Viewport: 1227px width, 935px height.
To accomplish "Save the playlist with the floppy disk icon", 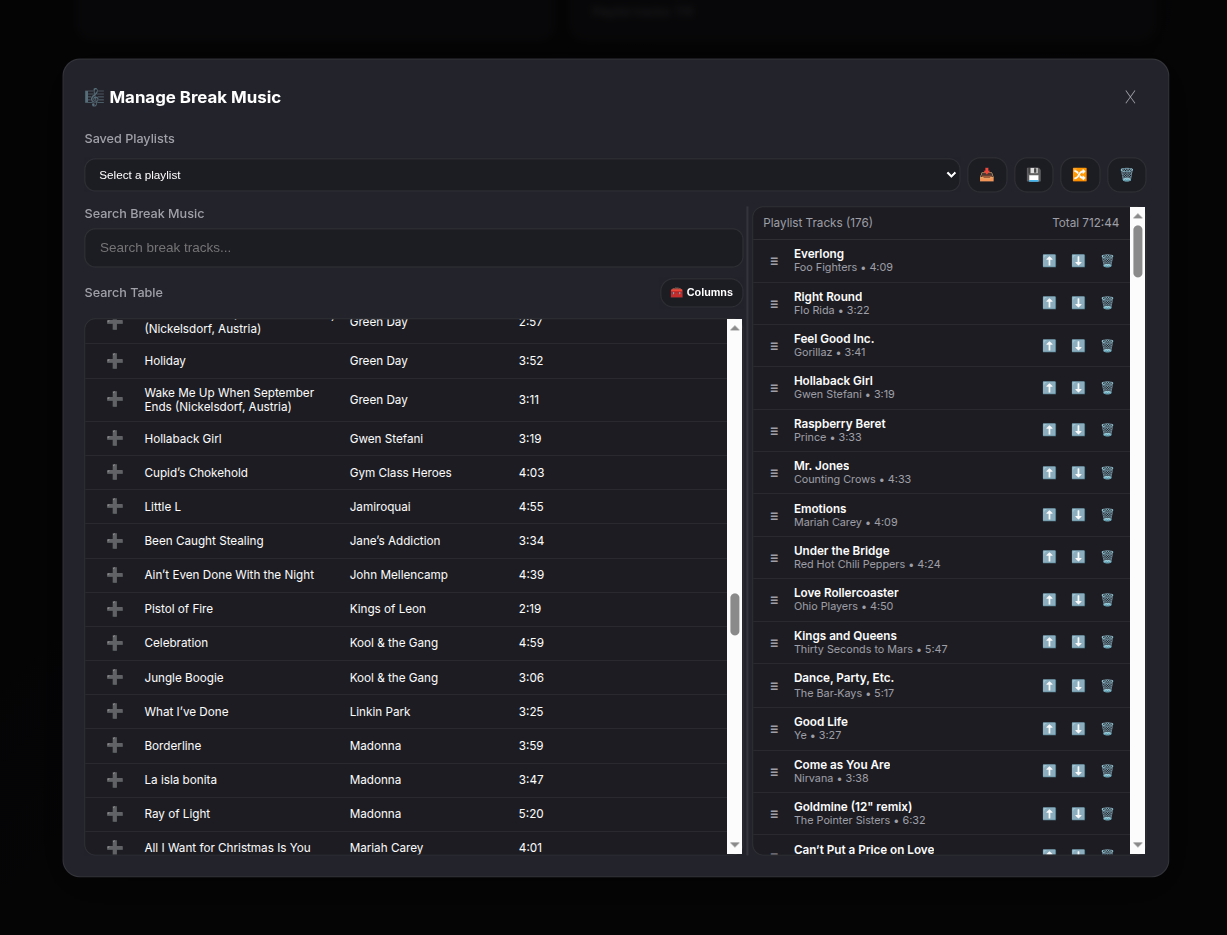I will coord(1034,175).
